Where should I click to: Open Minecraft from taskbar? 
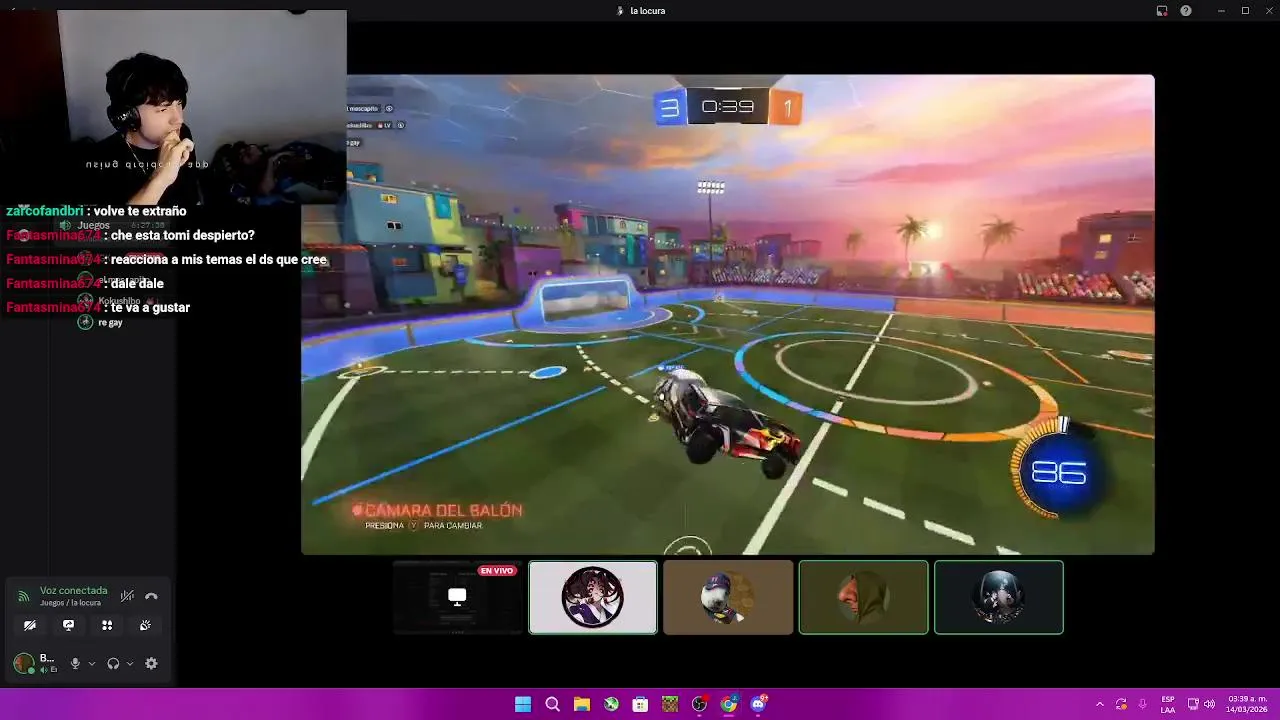coord(670,704)
